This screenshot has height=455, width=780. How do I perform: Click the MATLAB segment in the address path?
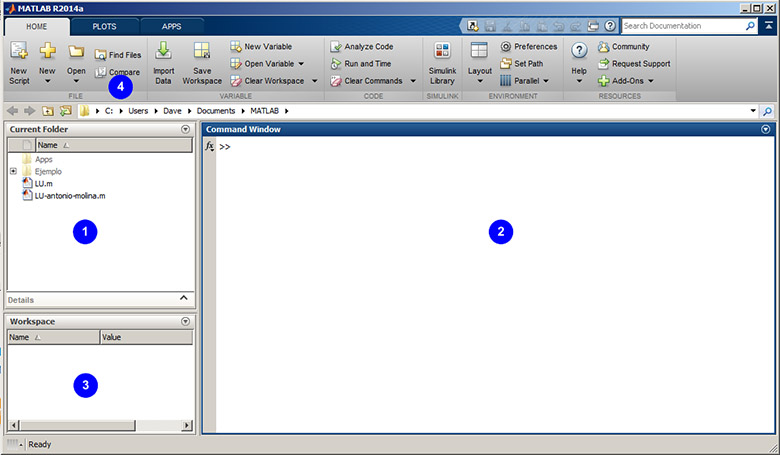(264, 111)
